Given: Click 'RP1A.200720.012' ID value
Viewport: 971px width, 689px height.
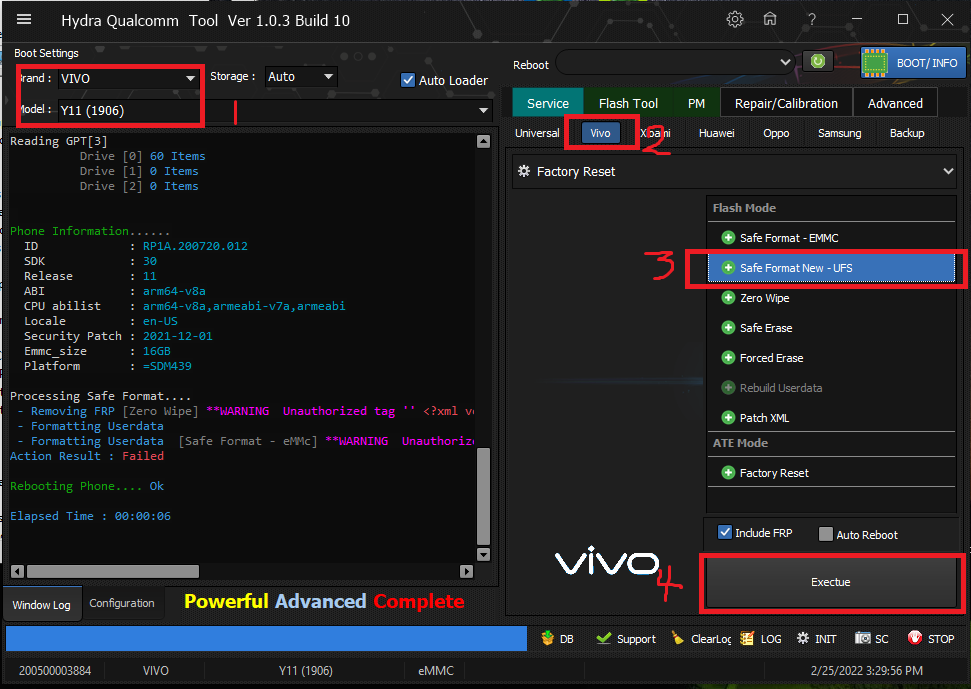Looking at the screenshot, I should point(195,246).
